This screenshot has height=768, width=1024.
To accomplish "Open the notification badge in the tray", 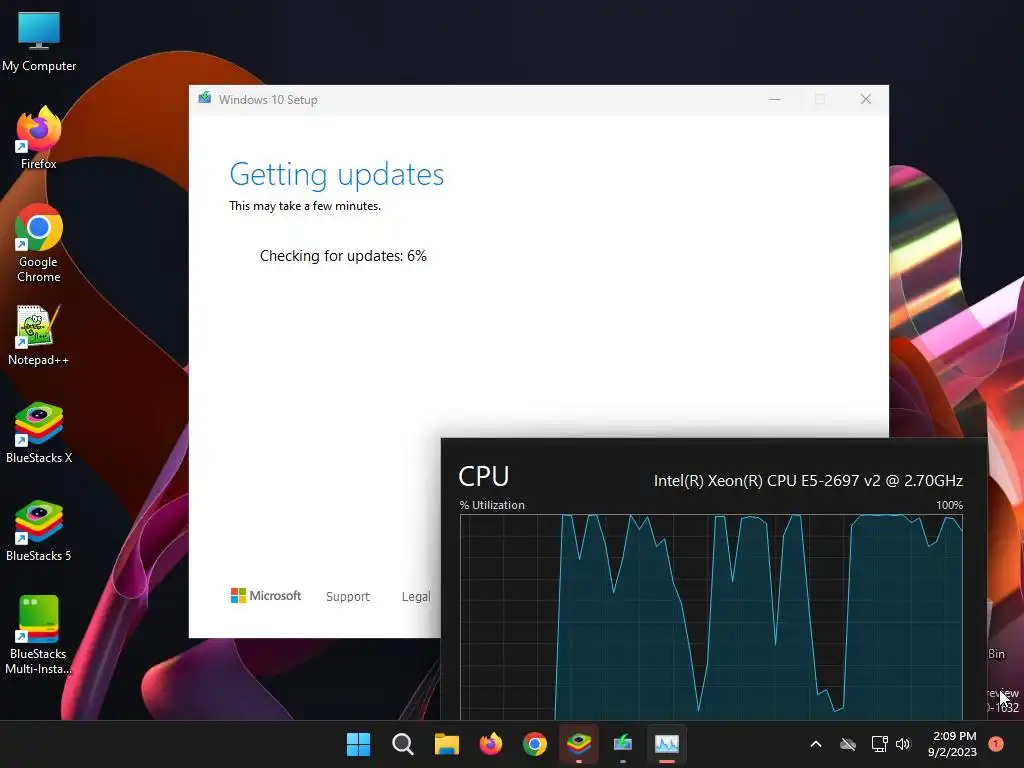I will coord(996,744).
